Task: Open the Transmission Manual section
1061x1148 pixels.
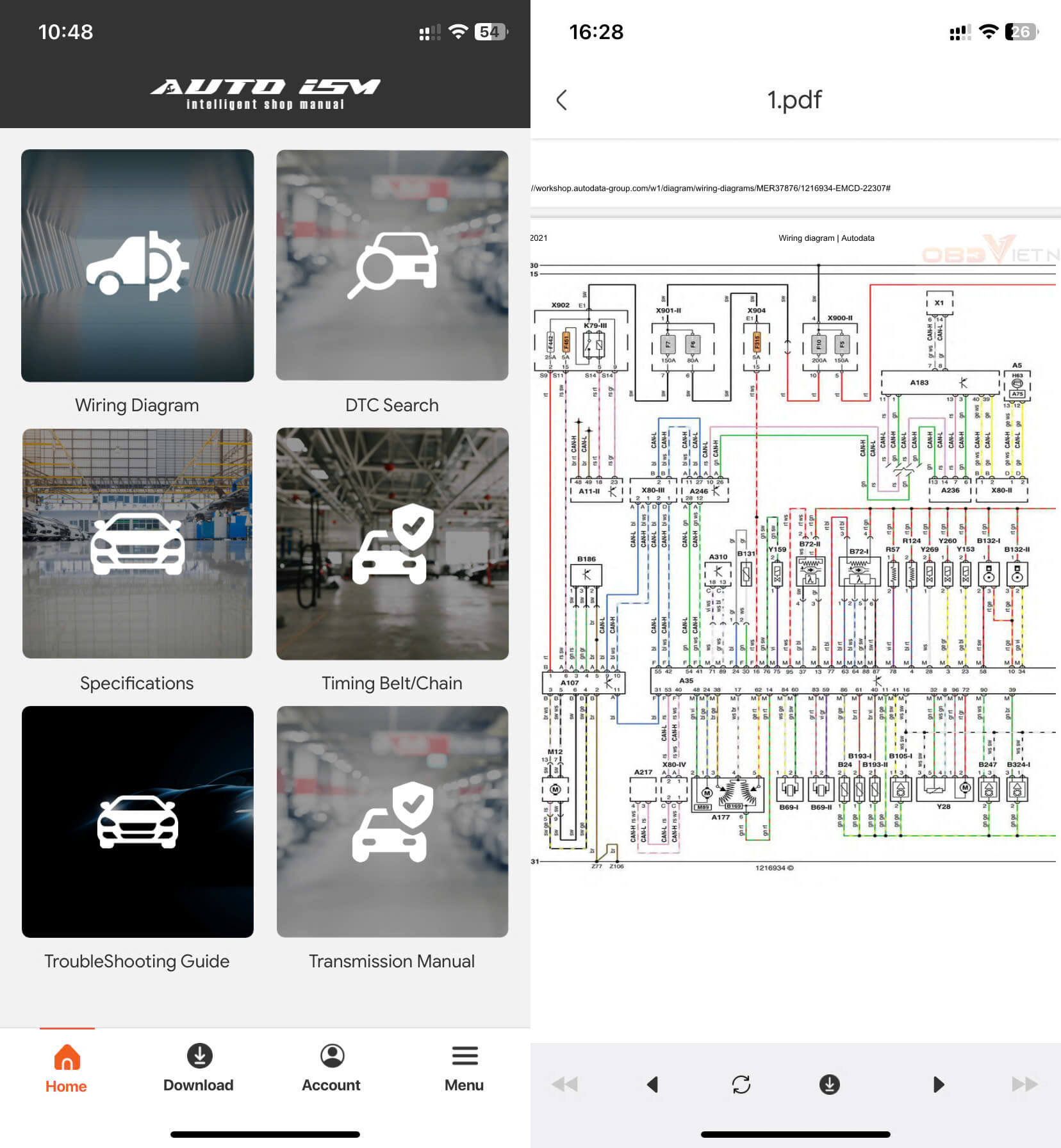Action: [x=392, y=823]
